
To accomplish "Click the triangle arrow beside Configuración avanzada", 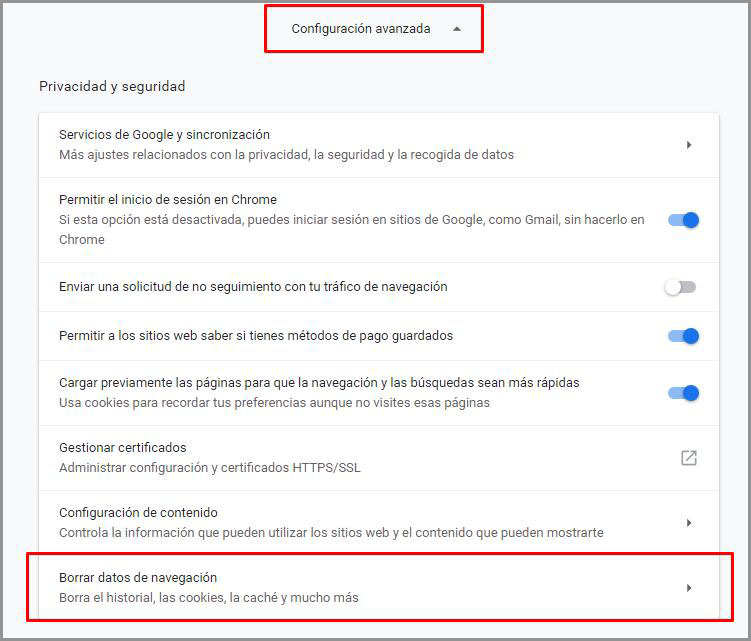I will tap(457, 29).
